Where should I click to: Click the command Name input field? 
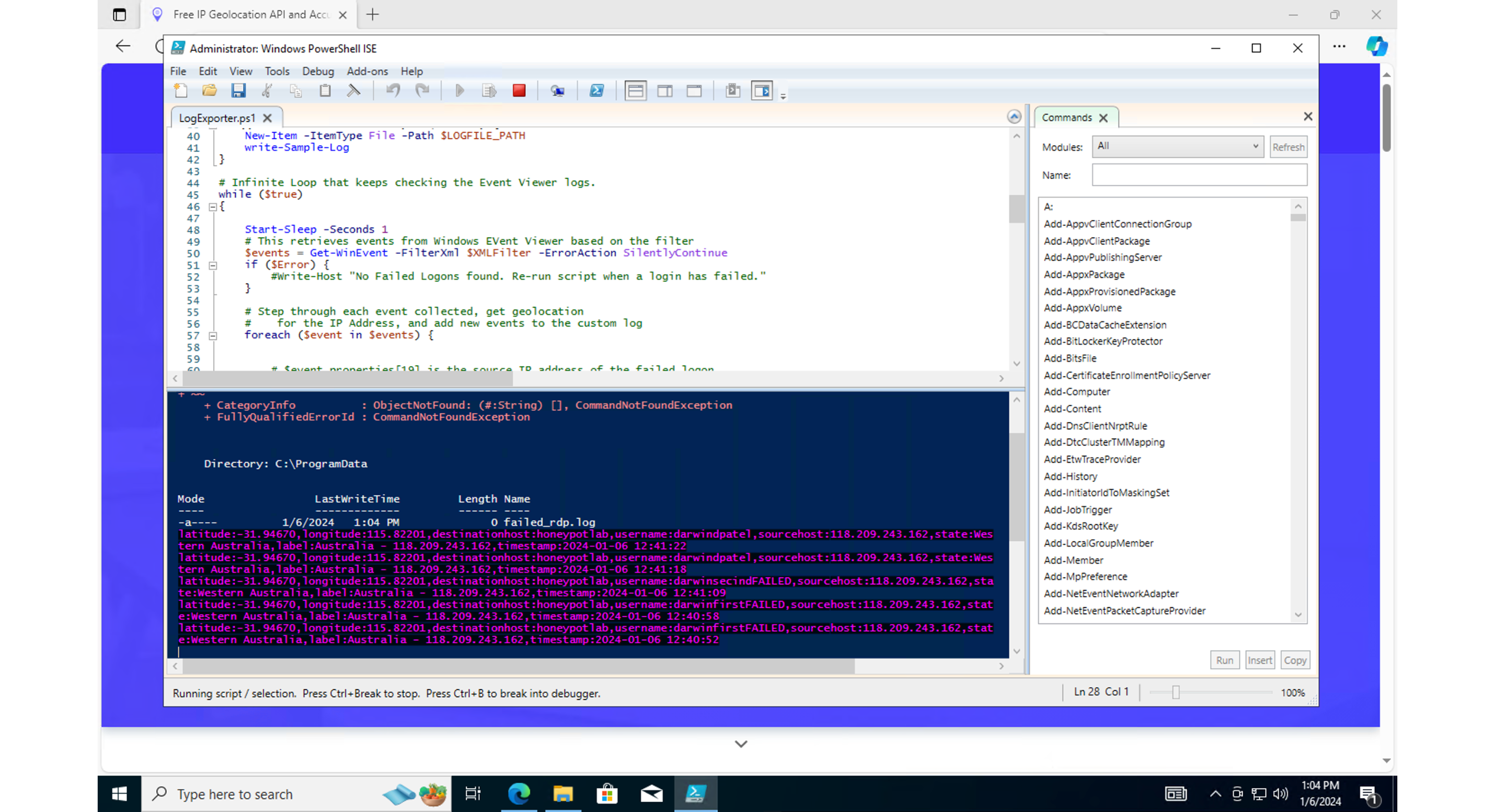tap(1199, 175)
